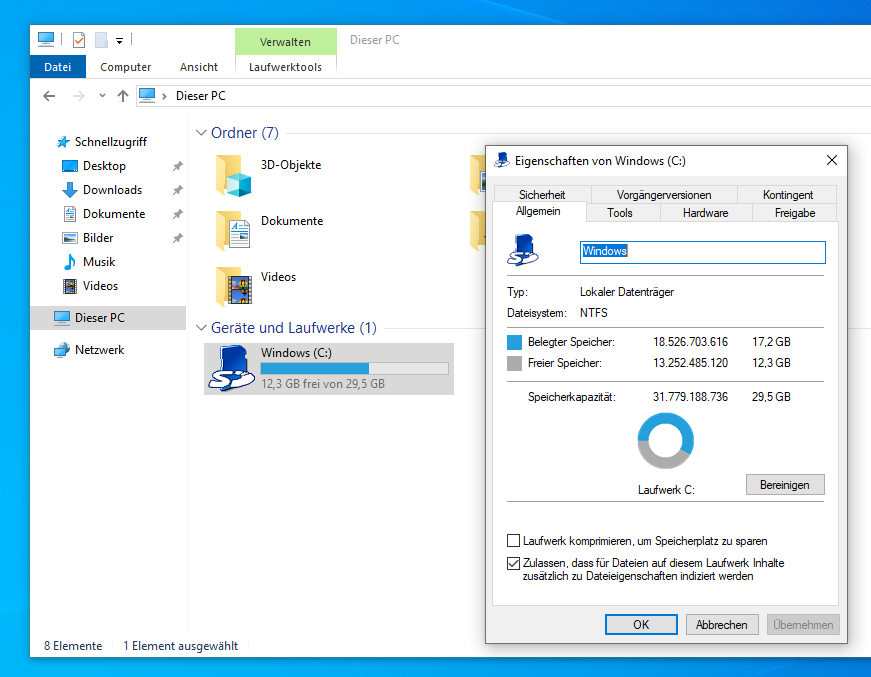Viewport: 871px width, 677px height.
Task: Open Dokumente in the navigation pane
Action: click(114, 214)
